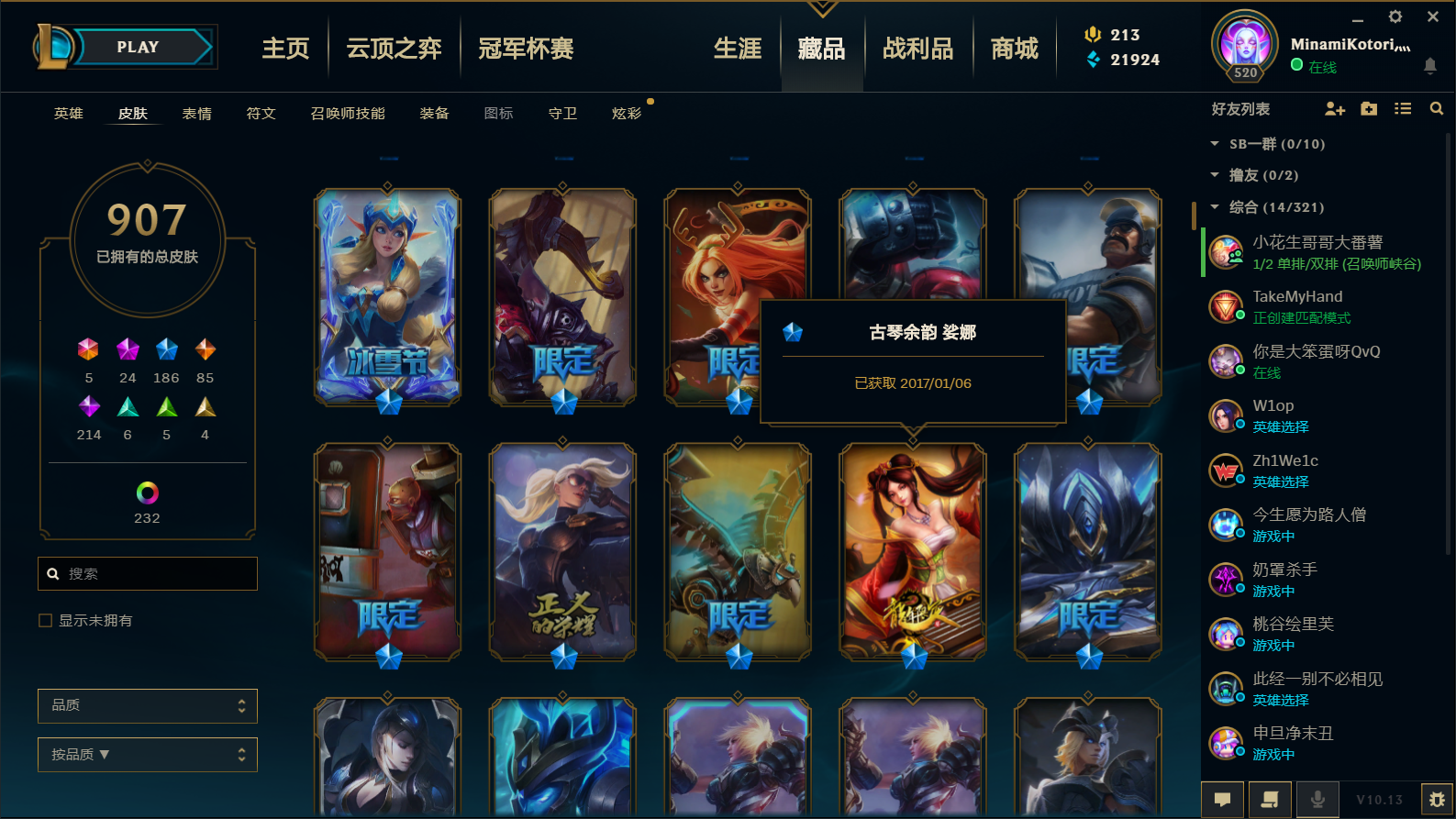Toggle the voice microphone icon
1456x819 pixels.
click(x=1317, y=800)
